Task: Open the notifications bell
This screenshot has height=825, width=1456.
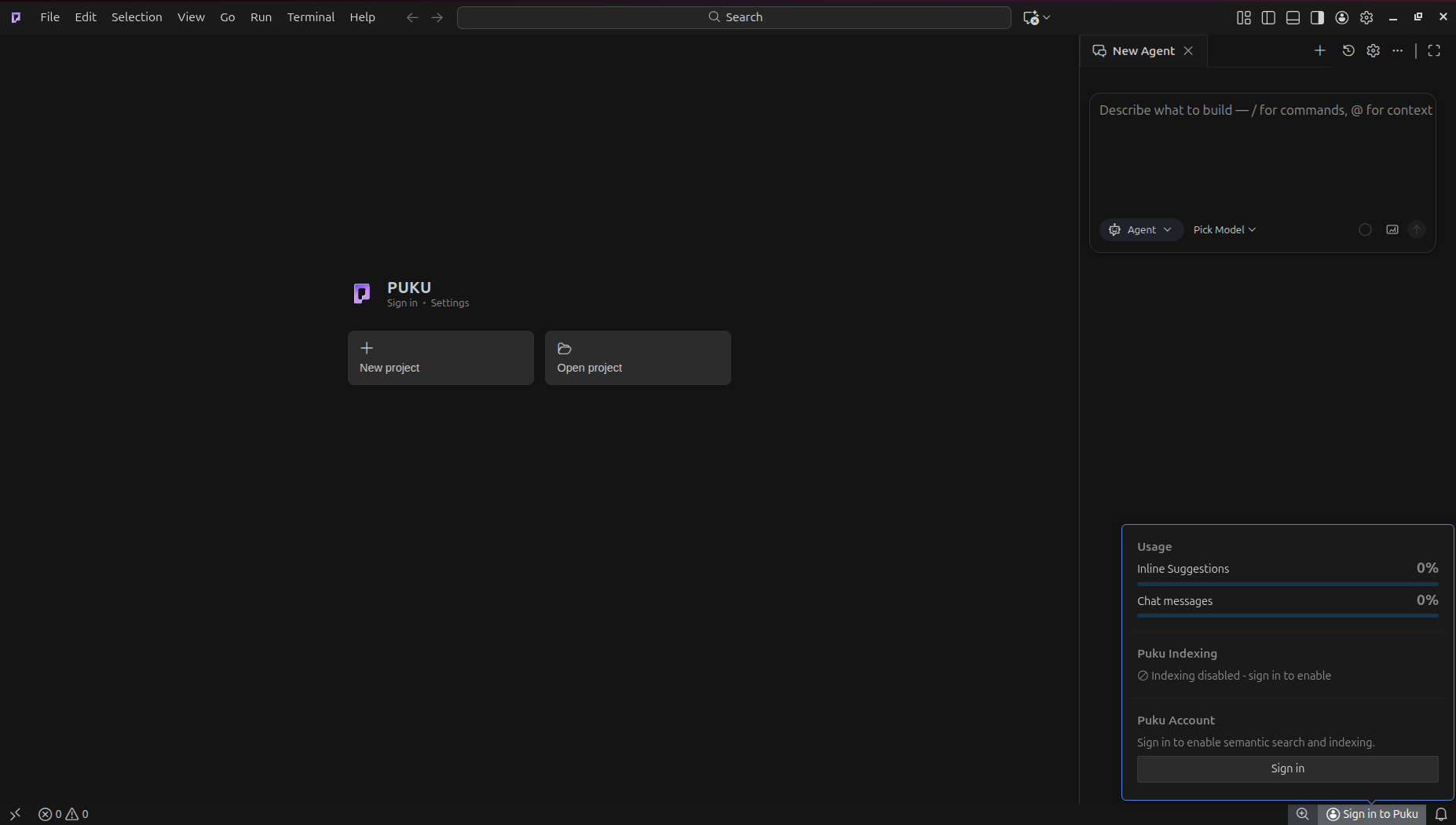Action: [1441, 814]
